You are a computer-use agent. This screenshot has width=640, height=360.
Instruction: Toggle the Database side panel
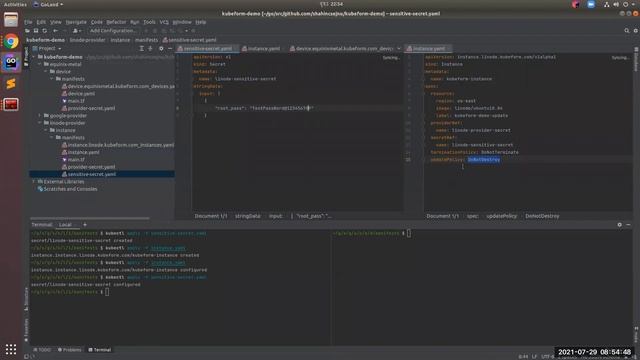[x=636, y=60]
